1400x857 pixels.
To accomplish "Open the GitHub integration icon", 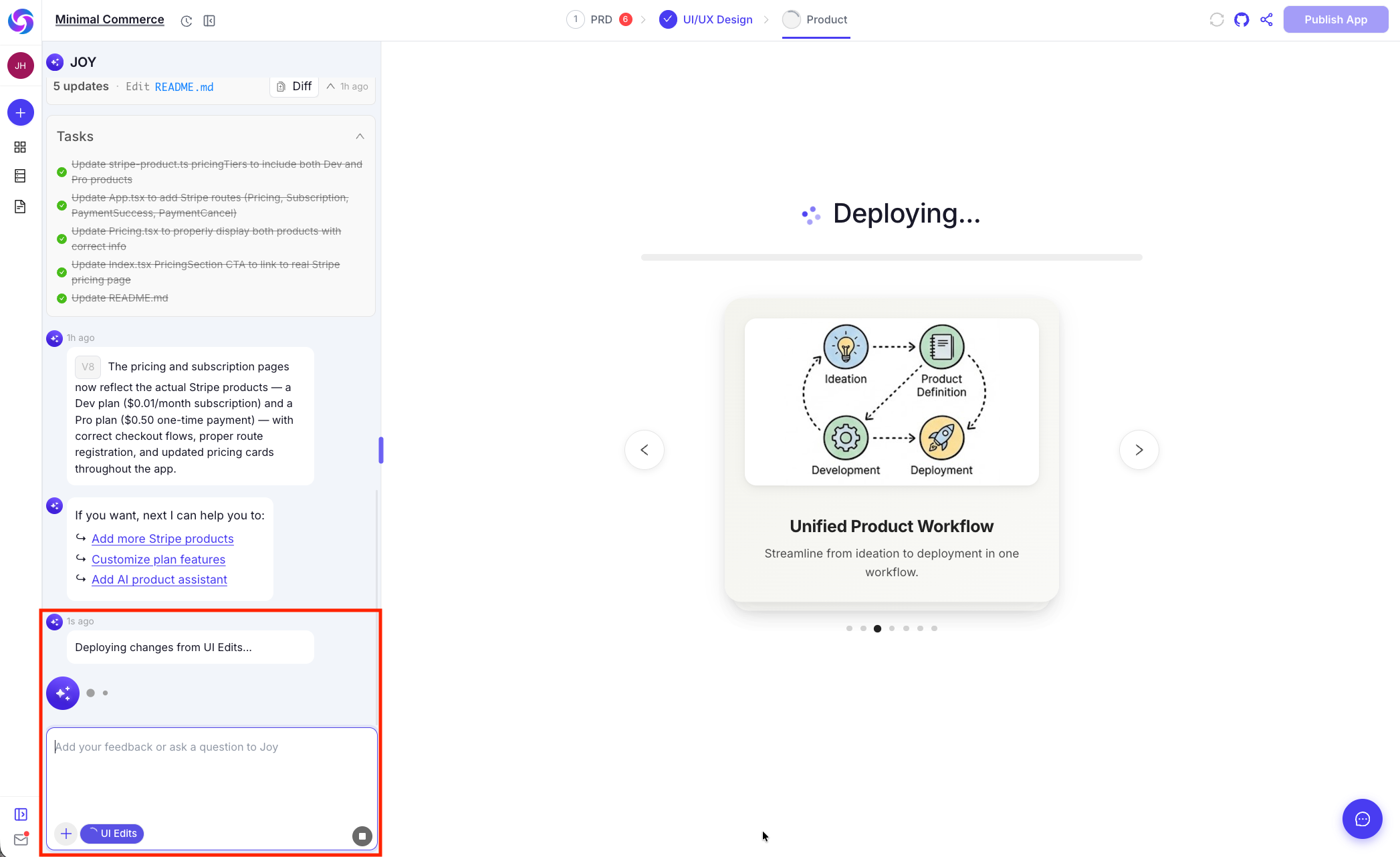I will [1242, 19].
